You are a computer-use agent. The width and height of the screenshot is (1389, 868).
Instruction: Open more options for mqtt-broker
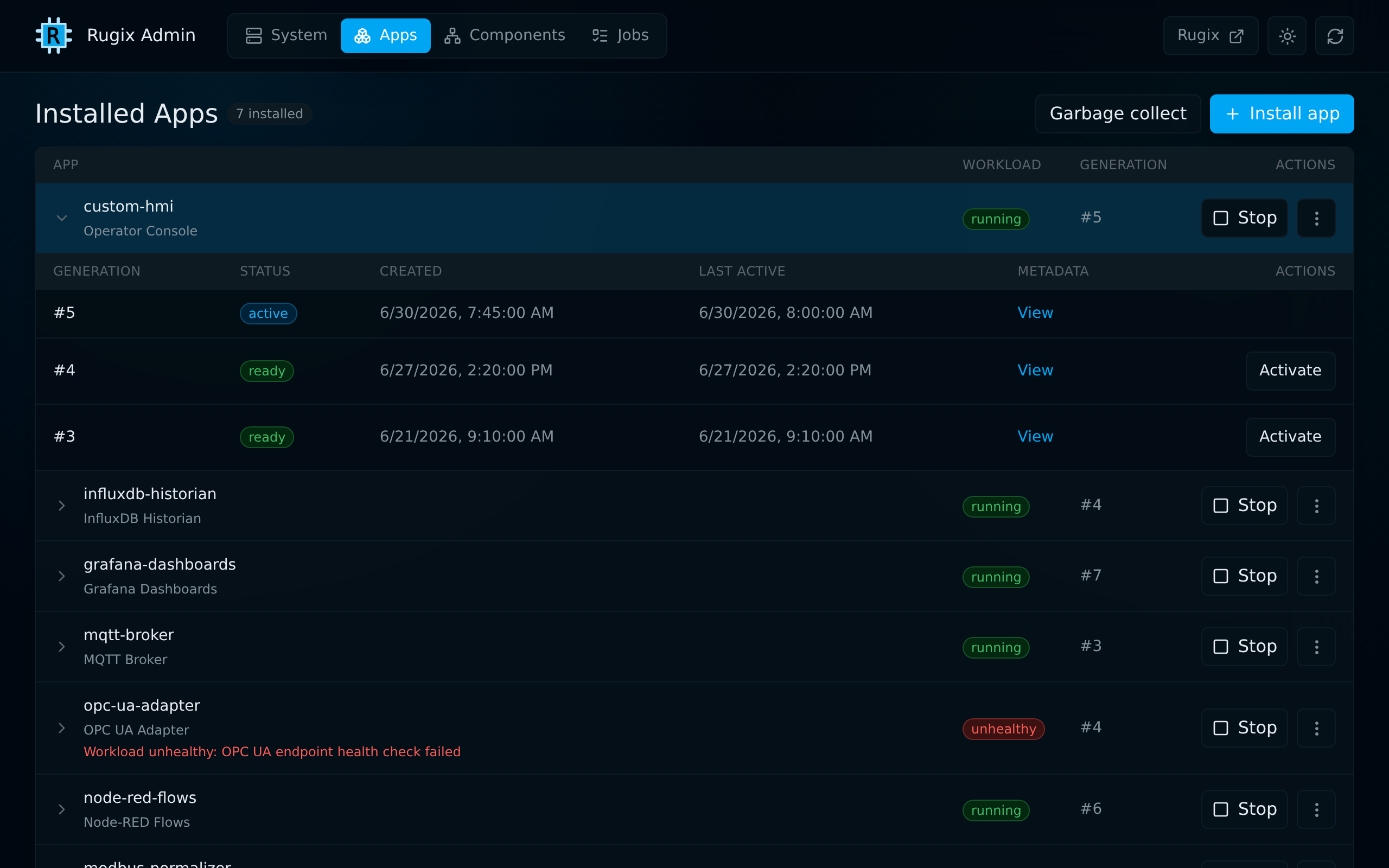click(1316, 647)
